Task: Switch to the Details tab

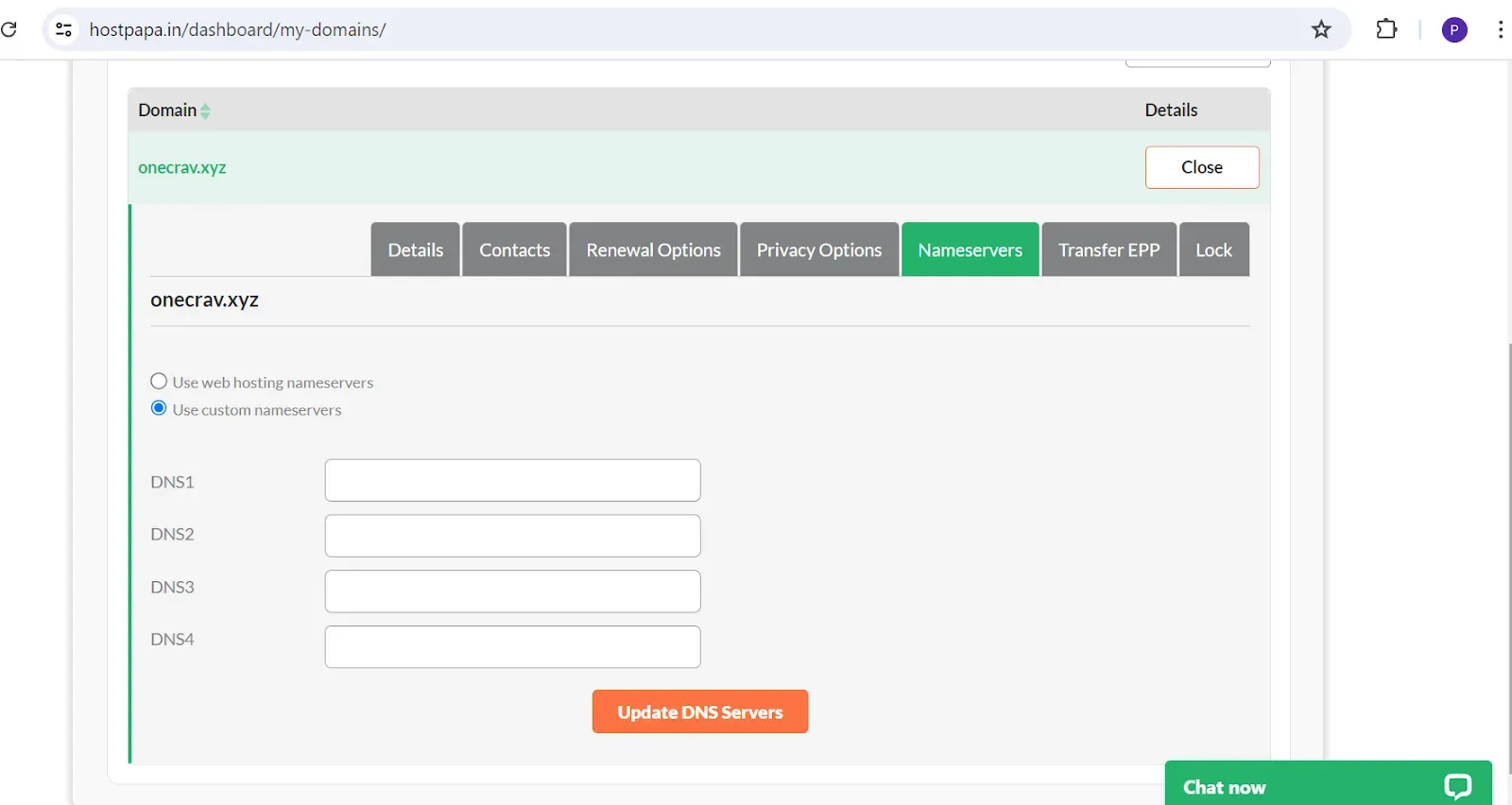Action: (x=415, y=249)
